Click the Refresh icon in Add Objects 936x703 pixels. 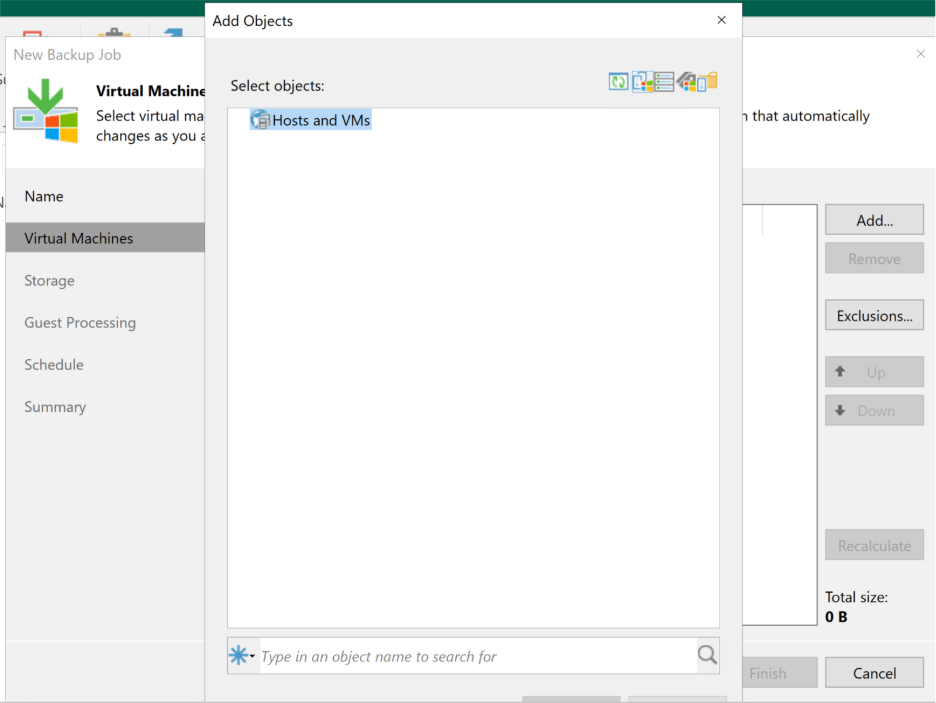618,82
